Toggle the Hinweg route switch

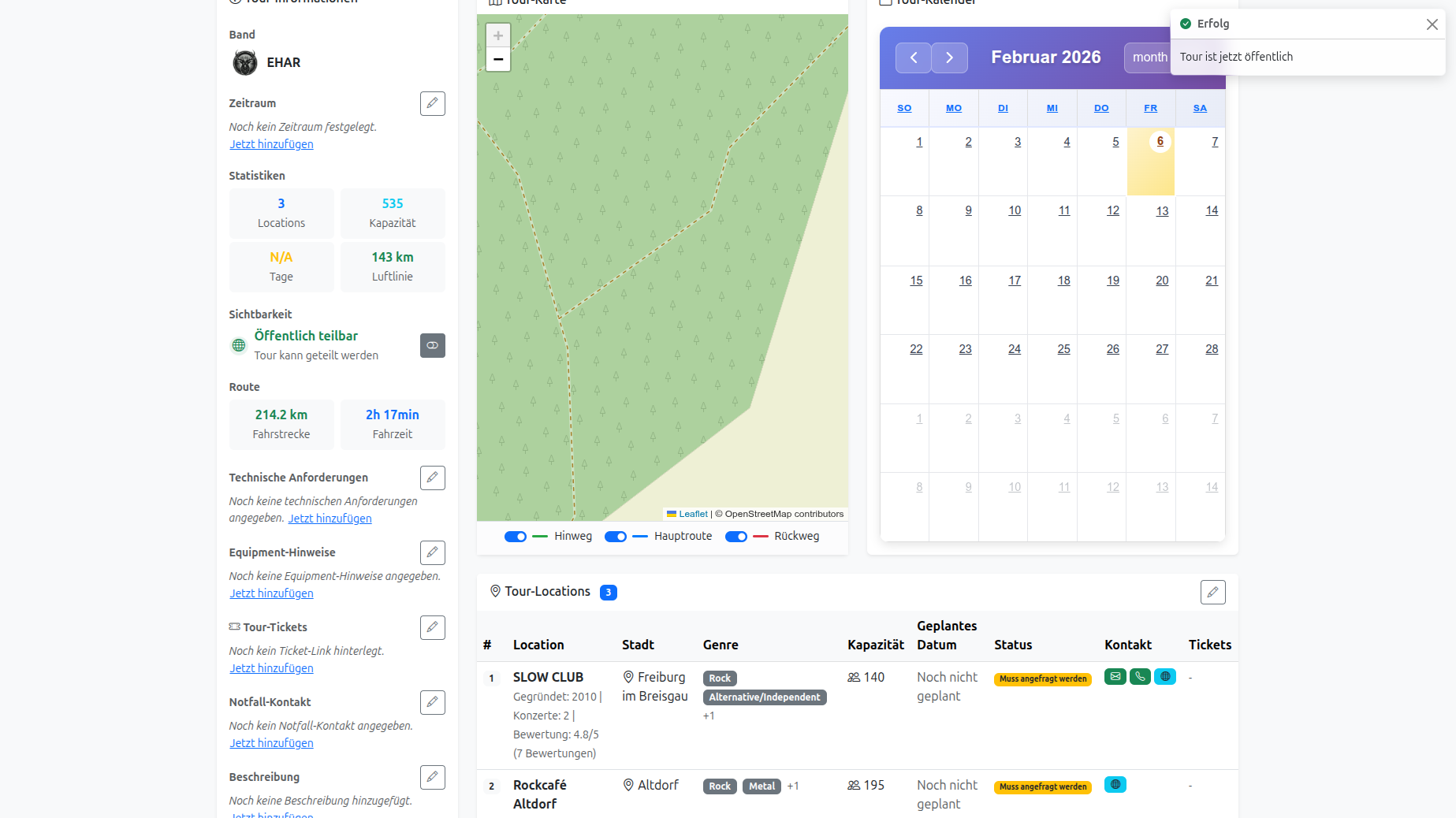516,537
